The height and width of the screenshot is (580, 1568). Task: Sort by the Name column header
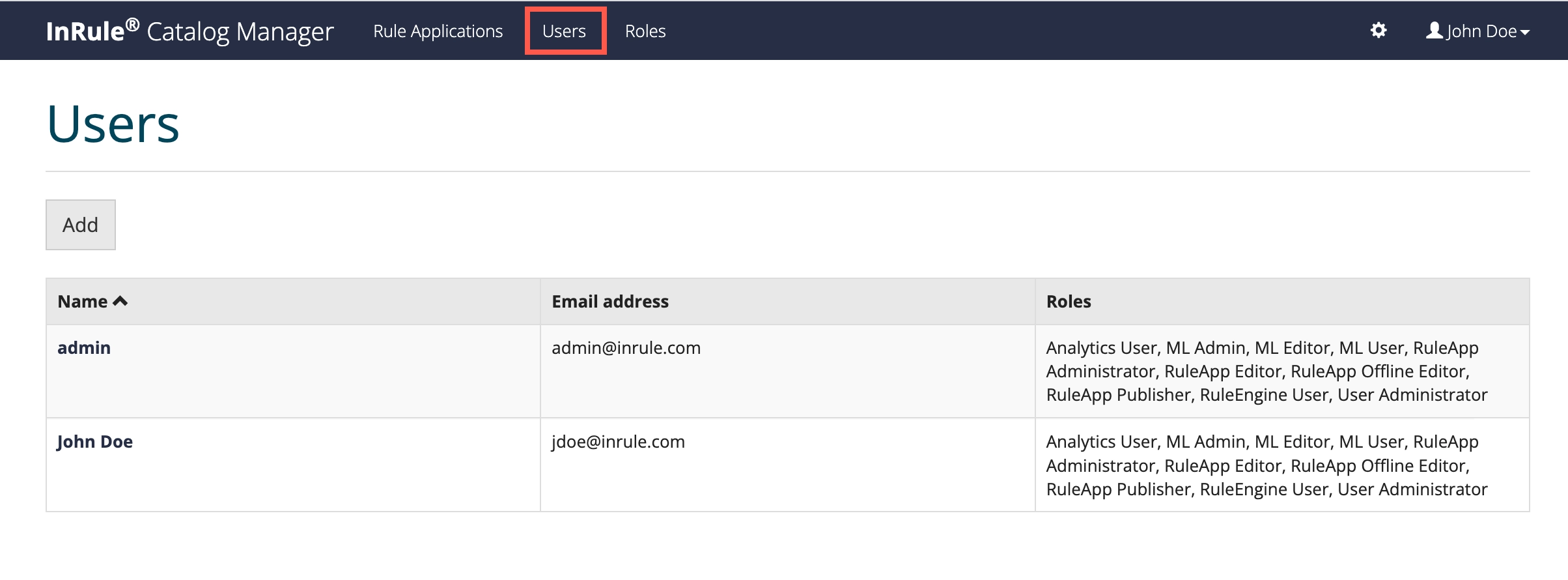pos(83,301)
